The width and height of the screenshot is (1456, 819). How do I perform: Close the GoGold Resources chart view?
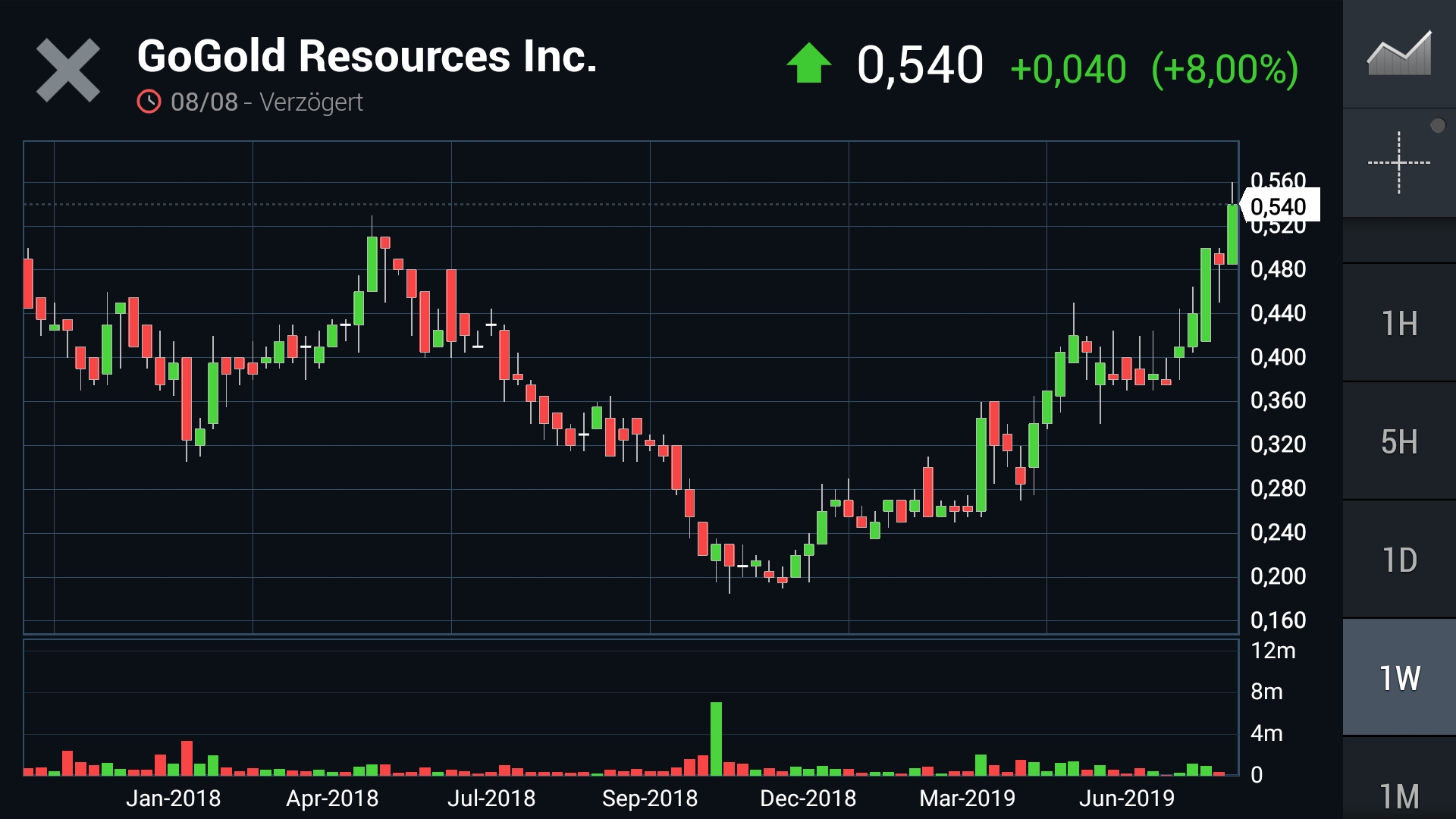click(x=68, y=70)
